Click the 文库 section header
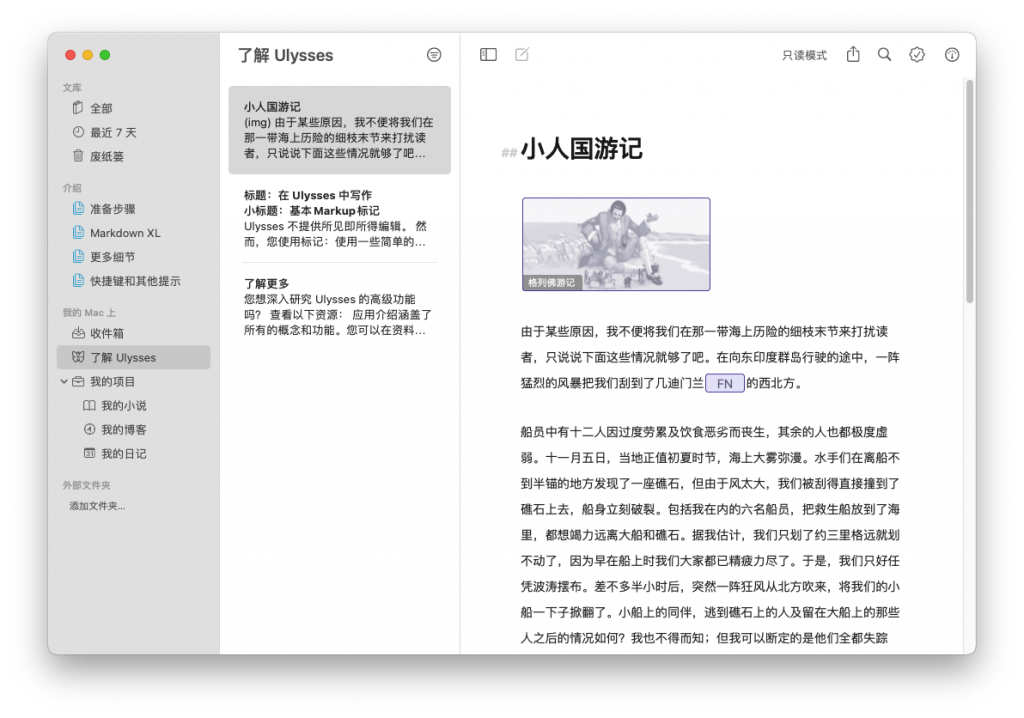The height and width of the screenshot is (718, 1024). (x=72, y=87)
